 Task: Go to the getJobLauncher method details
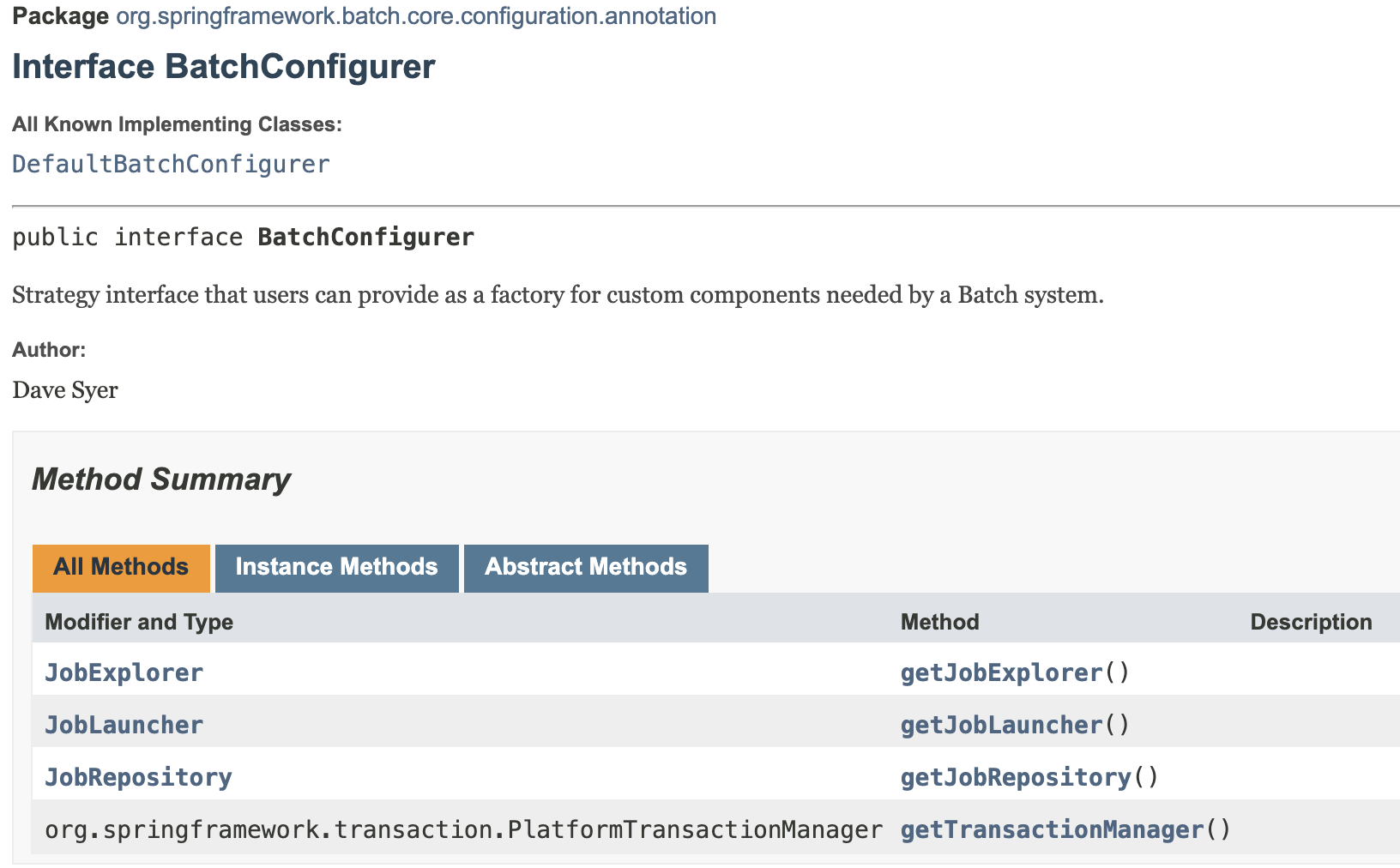(1001, 725)
